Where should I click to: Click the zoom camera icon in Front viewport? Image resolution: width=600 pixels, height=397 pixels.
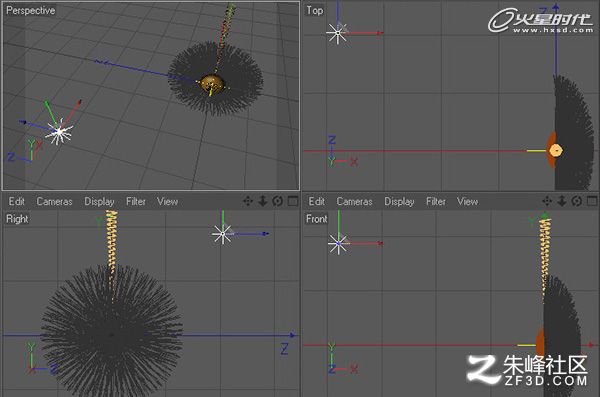tap(562, 201)
